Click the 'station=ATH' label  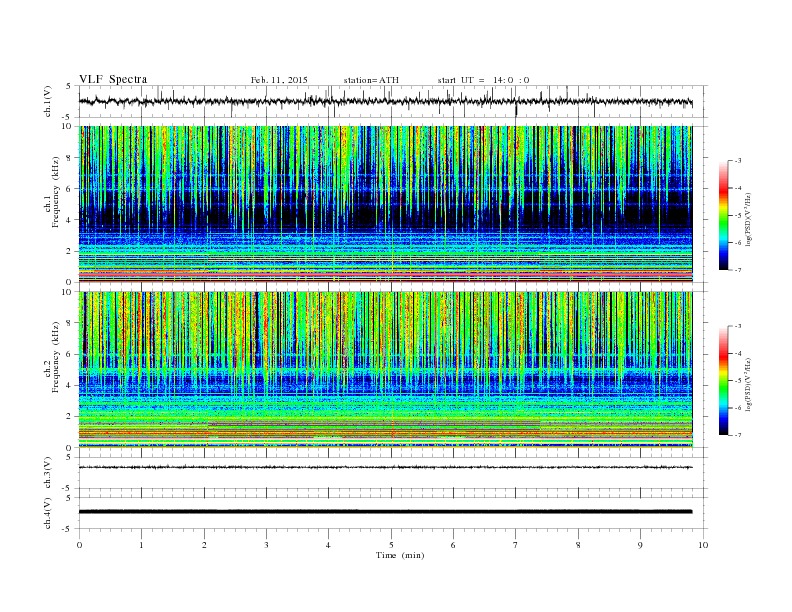click(371, 80)
